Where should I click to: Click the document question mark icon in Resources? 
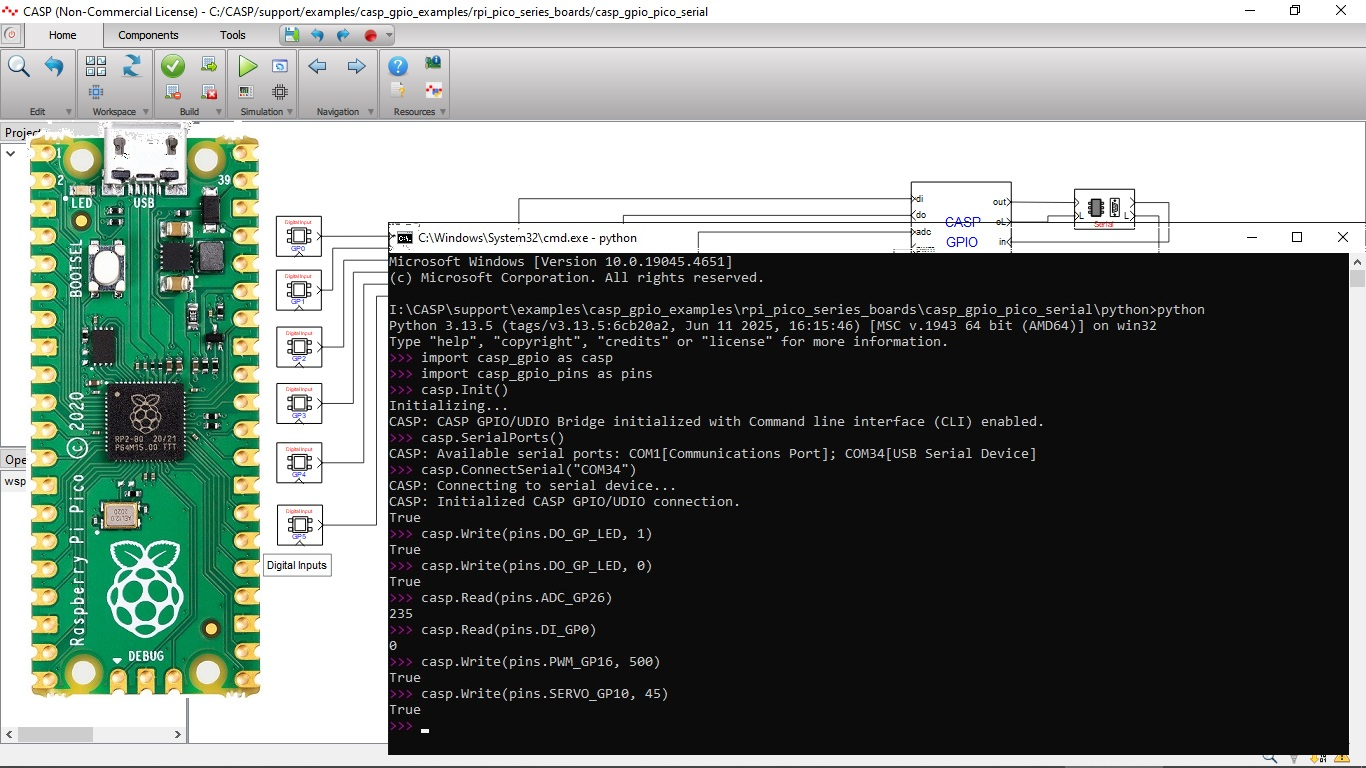pyautogui.click(x=398, y=91)
